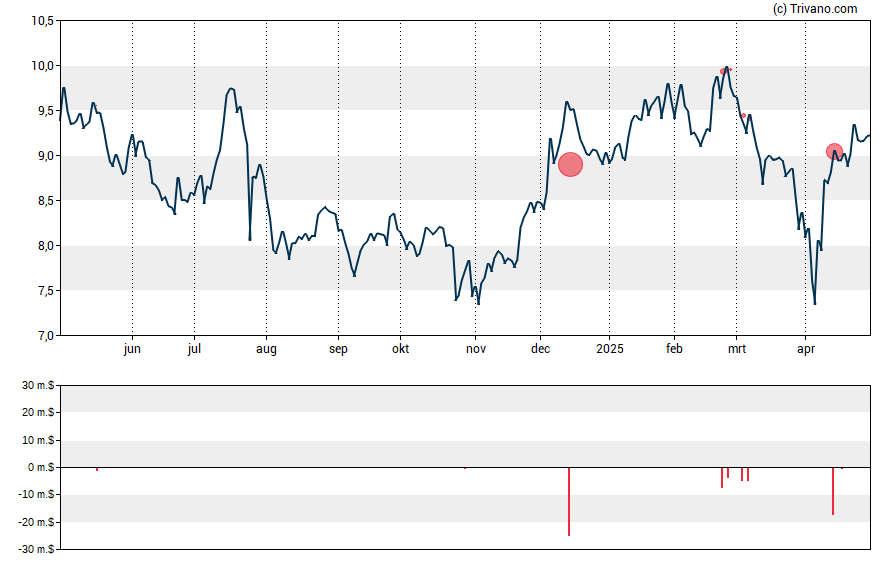Click the 'feb' month label
The width and height of the screenshot is (888, 565).
tap(674, 349)
